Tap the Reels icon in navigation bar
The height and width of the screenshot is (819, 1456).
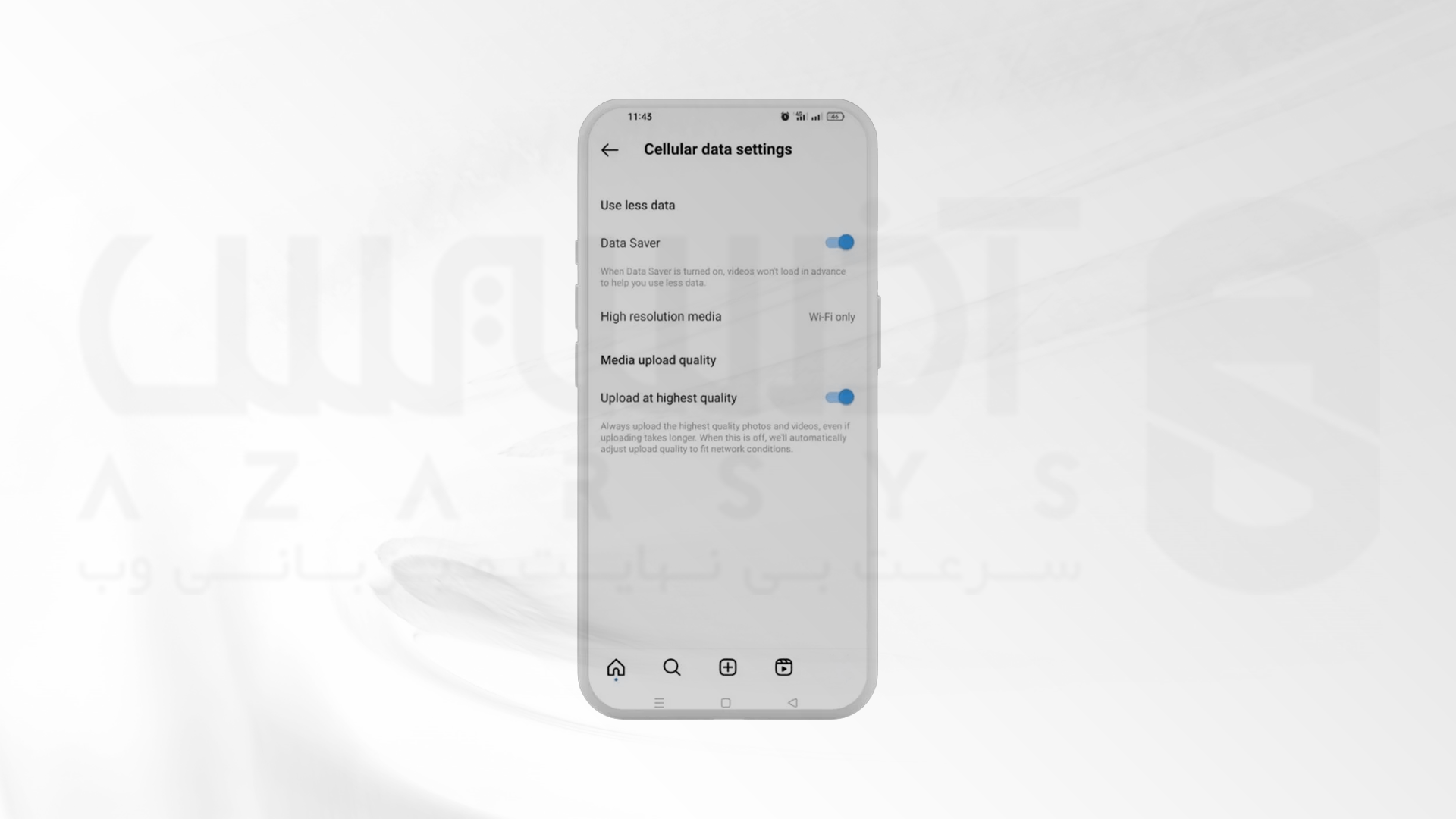coord(783,667)
